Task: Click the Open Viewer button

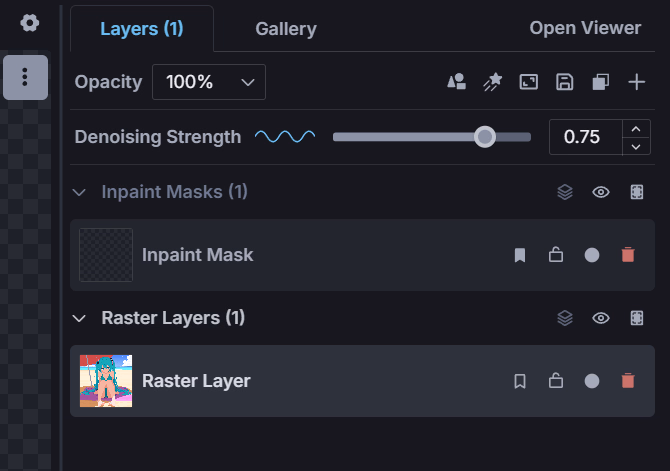Action: 585,28
